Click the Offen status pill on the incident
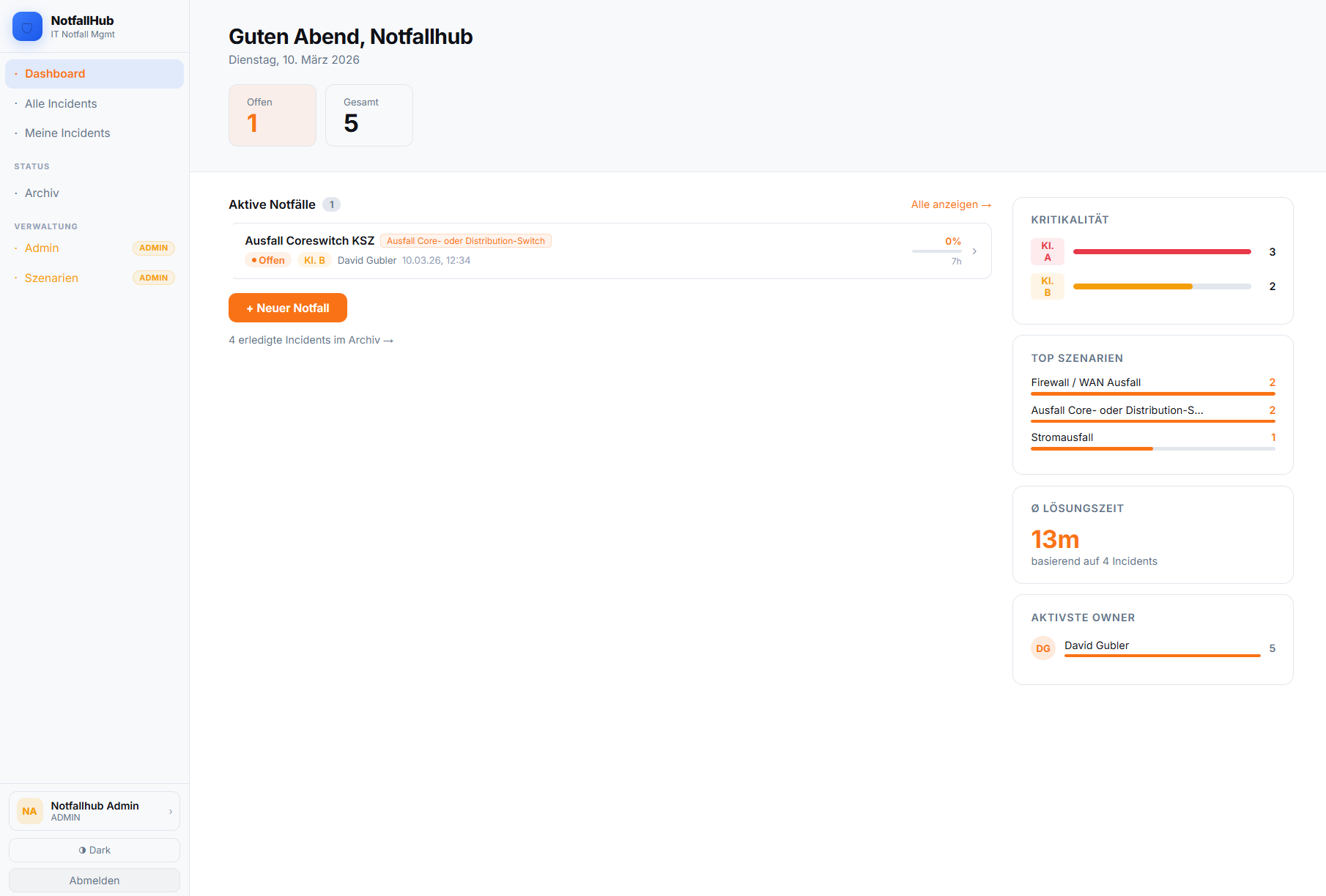The height and width of the screenshot is (896, 1326). tap(267, 259)
